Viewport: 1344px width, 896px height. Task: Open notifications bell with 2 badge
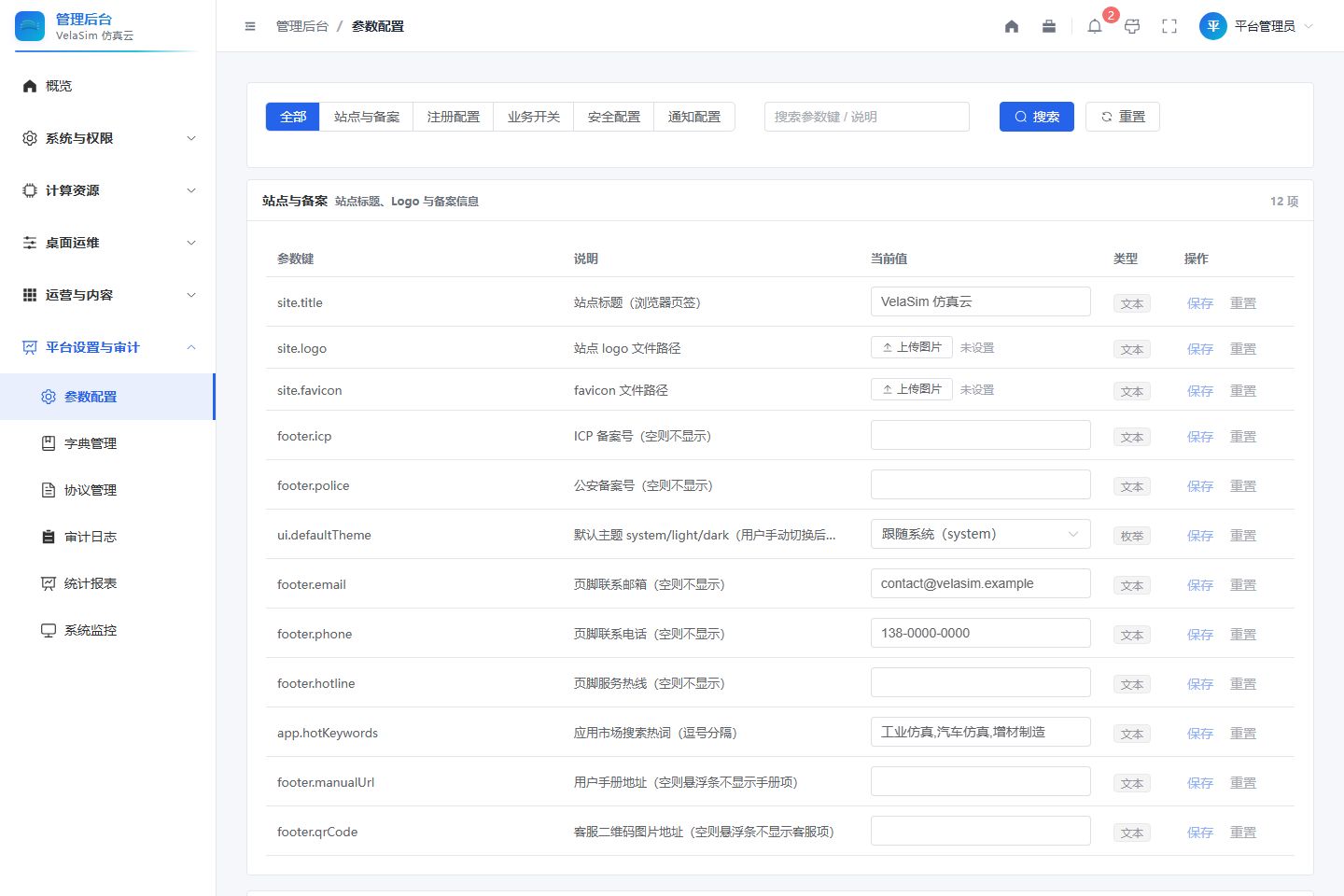1095,26
